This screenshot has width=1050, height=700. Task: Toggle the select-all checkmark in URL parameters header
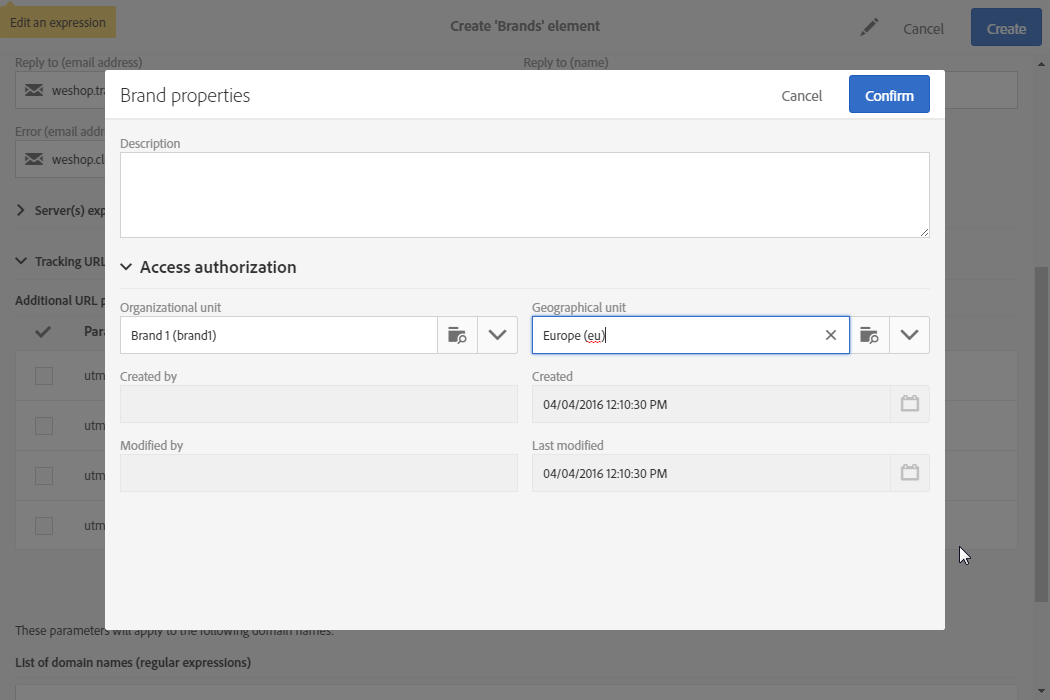point(43,332)
